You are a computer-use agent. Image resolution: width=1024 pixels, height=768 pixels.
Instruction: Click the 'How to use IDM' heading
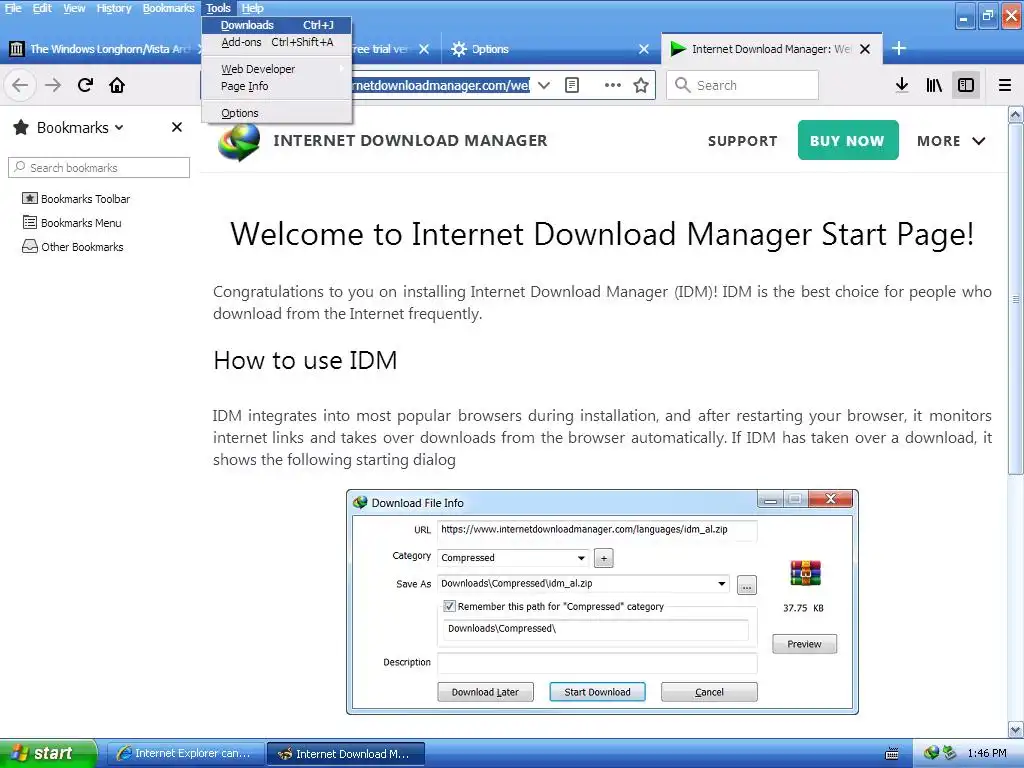coord(305,360)
